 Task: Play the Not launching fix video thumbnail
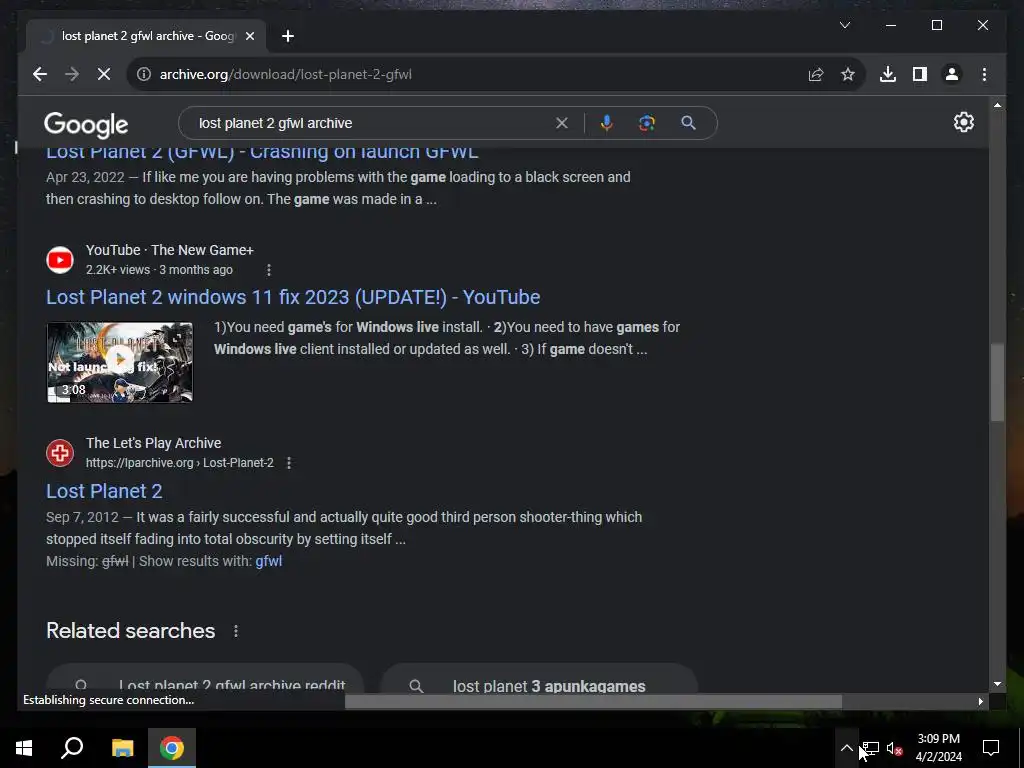[x=120, y=362]
